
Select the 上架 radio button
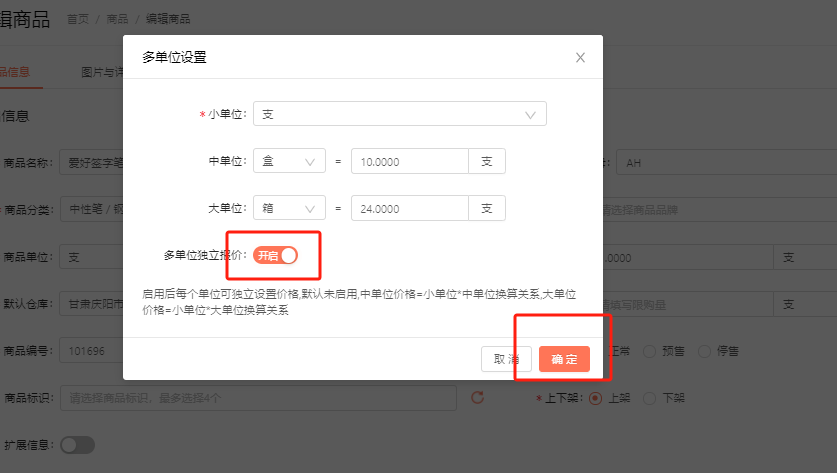pos(596,398)
